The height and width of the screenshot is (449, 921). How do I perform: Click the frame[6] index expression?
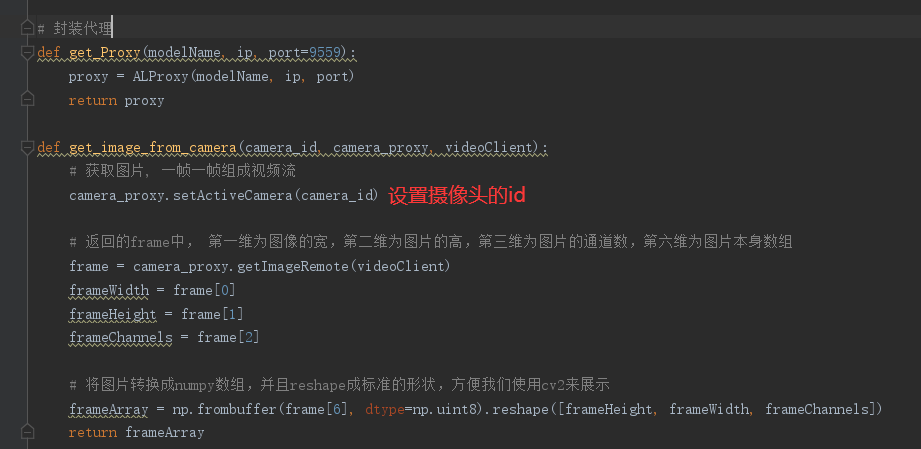click(316, 409)
